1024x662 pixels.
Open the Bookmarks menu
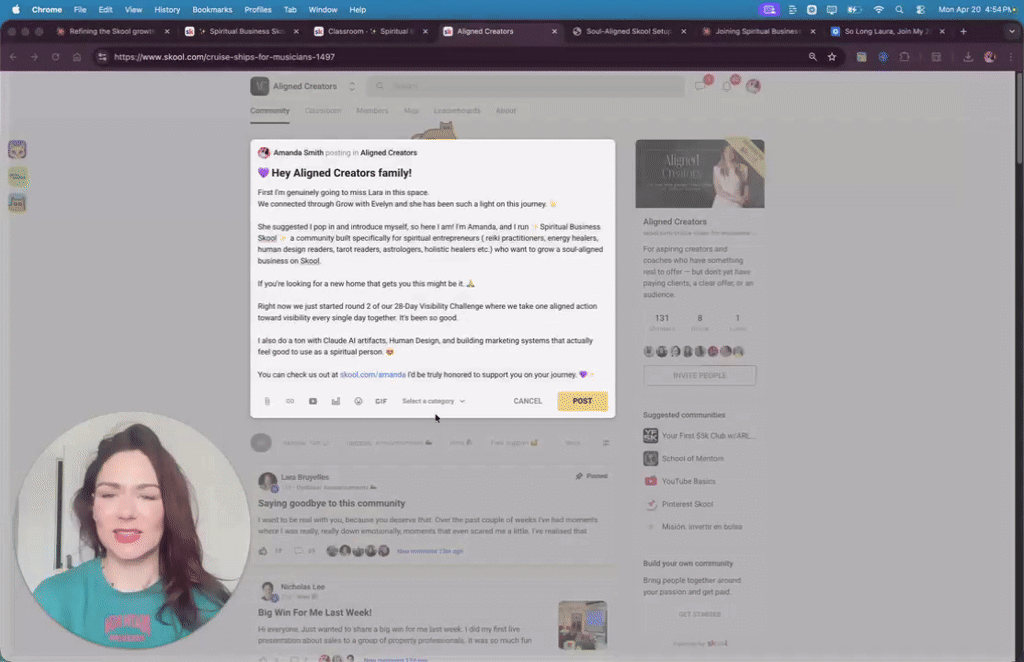[212, 10]
